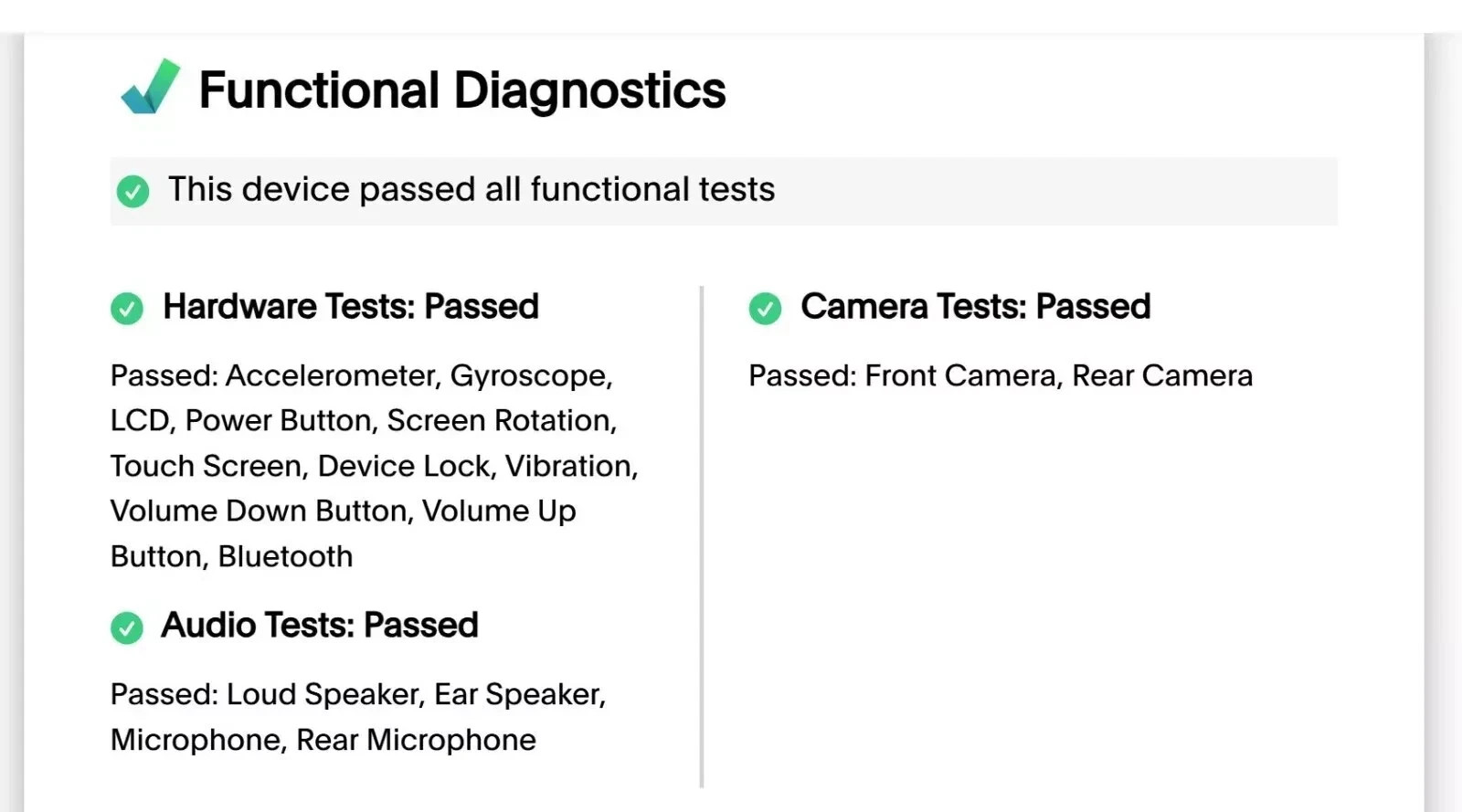This screenshot has height=812, width=1462.
Task: Click the green check next to Camera Tests
Action: [765, 308]
